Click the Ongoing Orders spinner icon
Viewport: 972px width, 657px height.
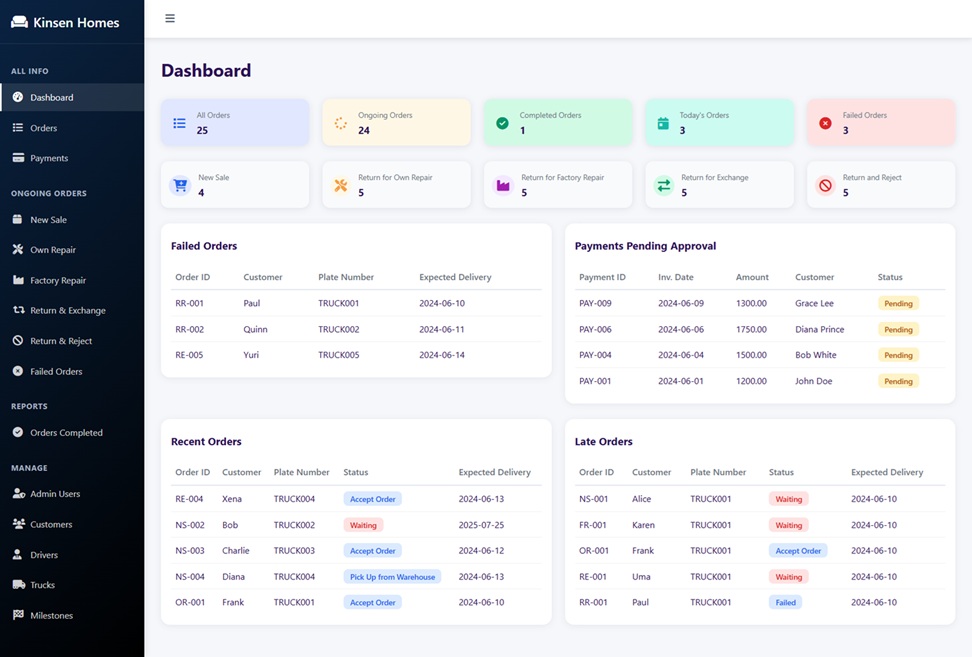(x=340, y=123)
